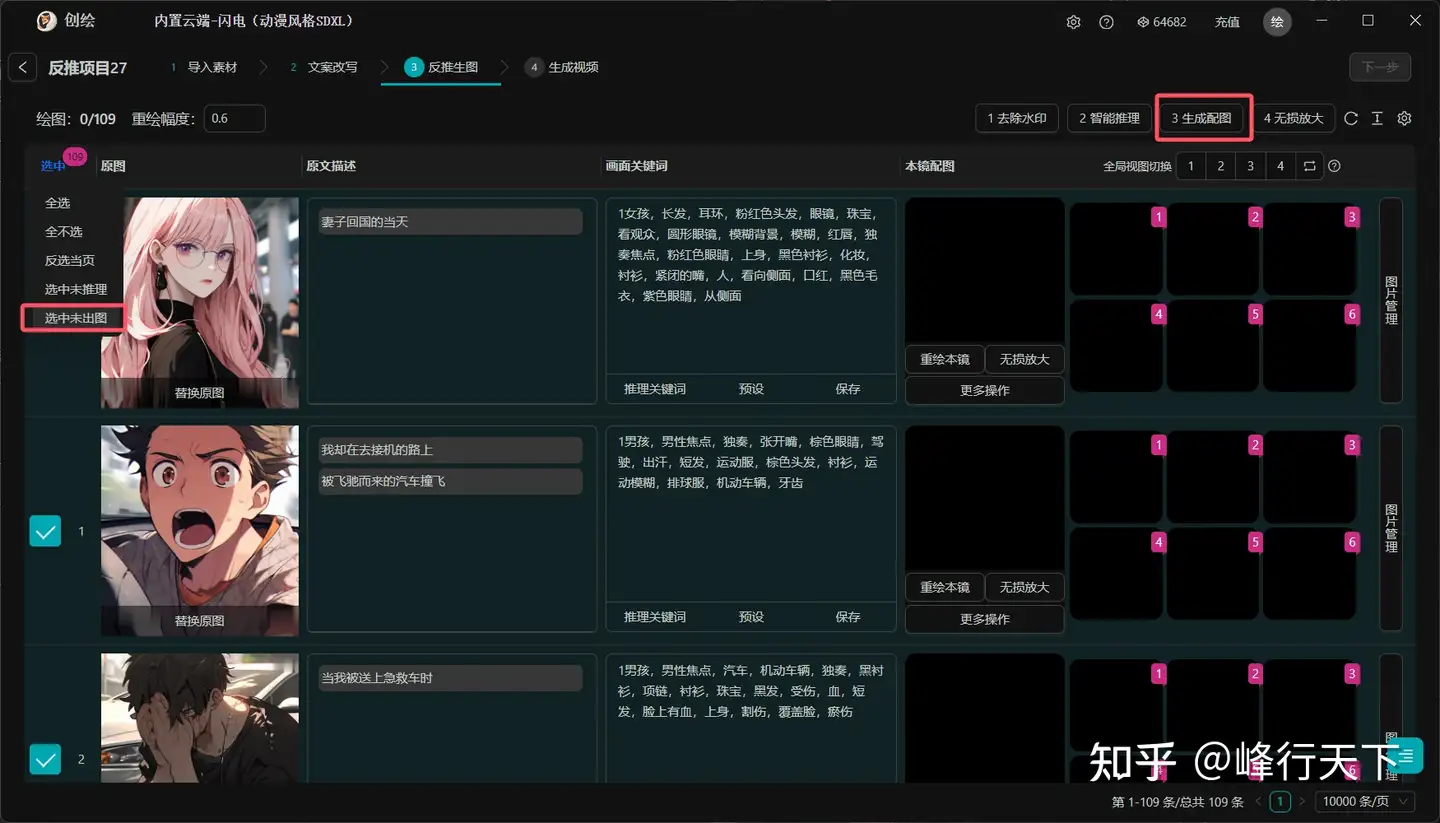Toggle the checkbox for row 2
Screen dimensions: 1440x823
(x=46, y=759)
